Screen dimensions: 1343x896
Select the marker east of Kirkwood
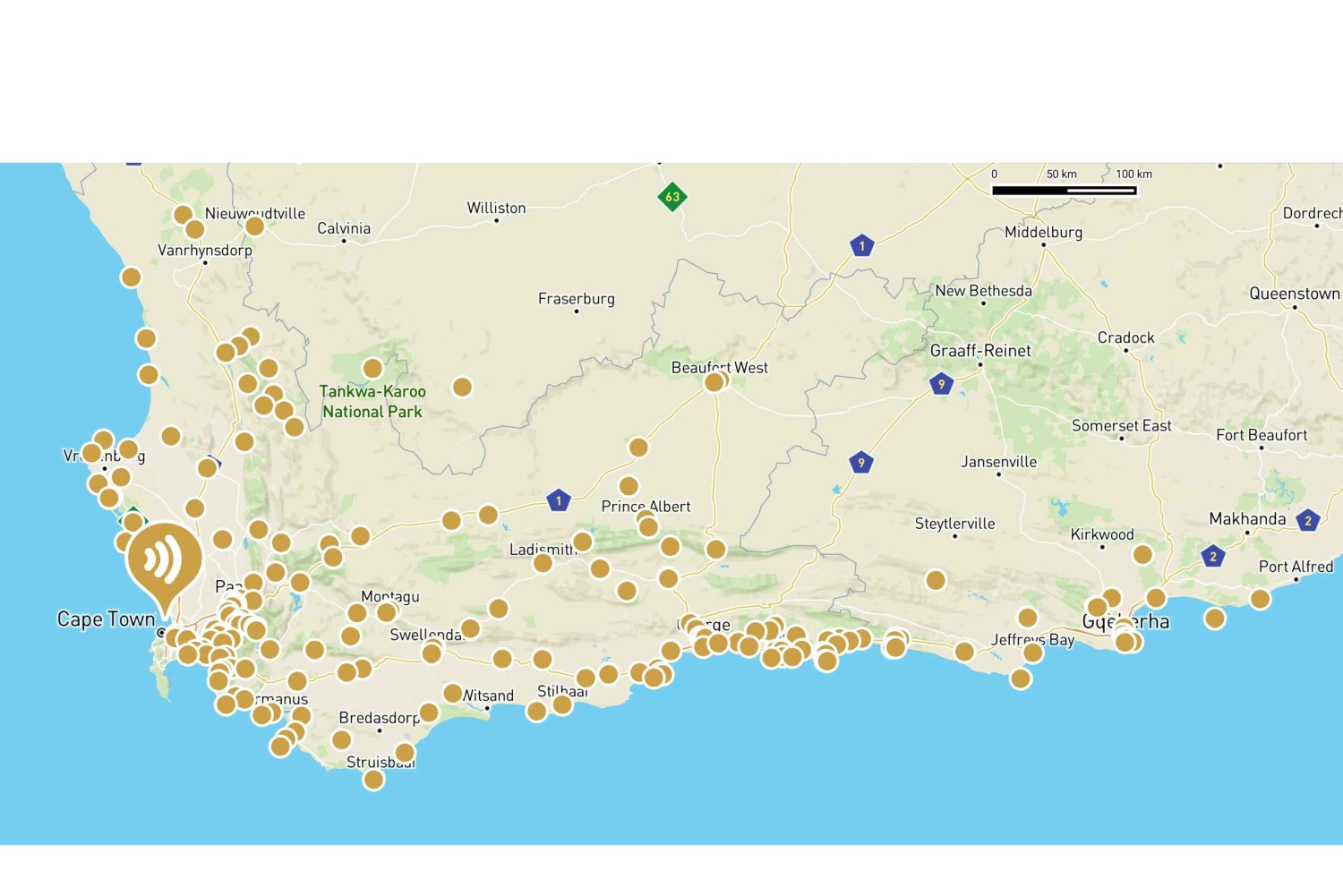point(1142,554)
